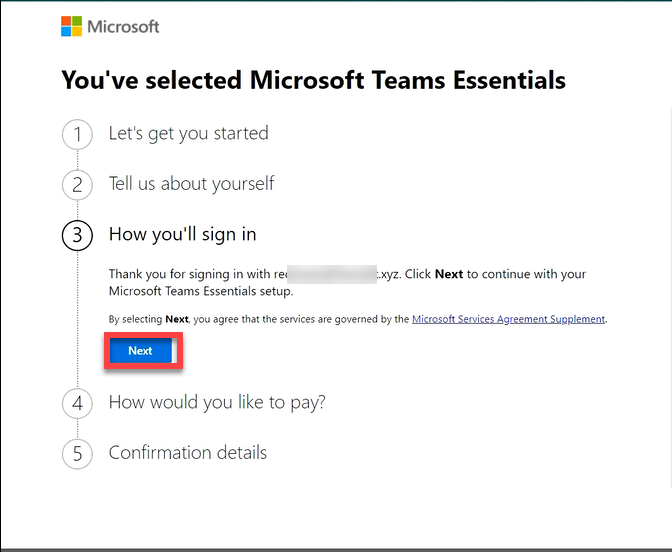Select the step 2 circle icon
Screen dimensions: 672x552
77,185
